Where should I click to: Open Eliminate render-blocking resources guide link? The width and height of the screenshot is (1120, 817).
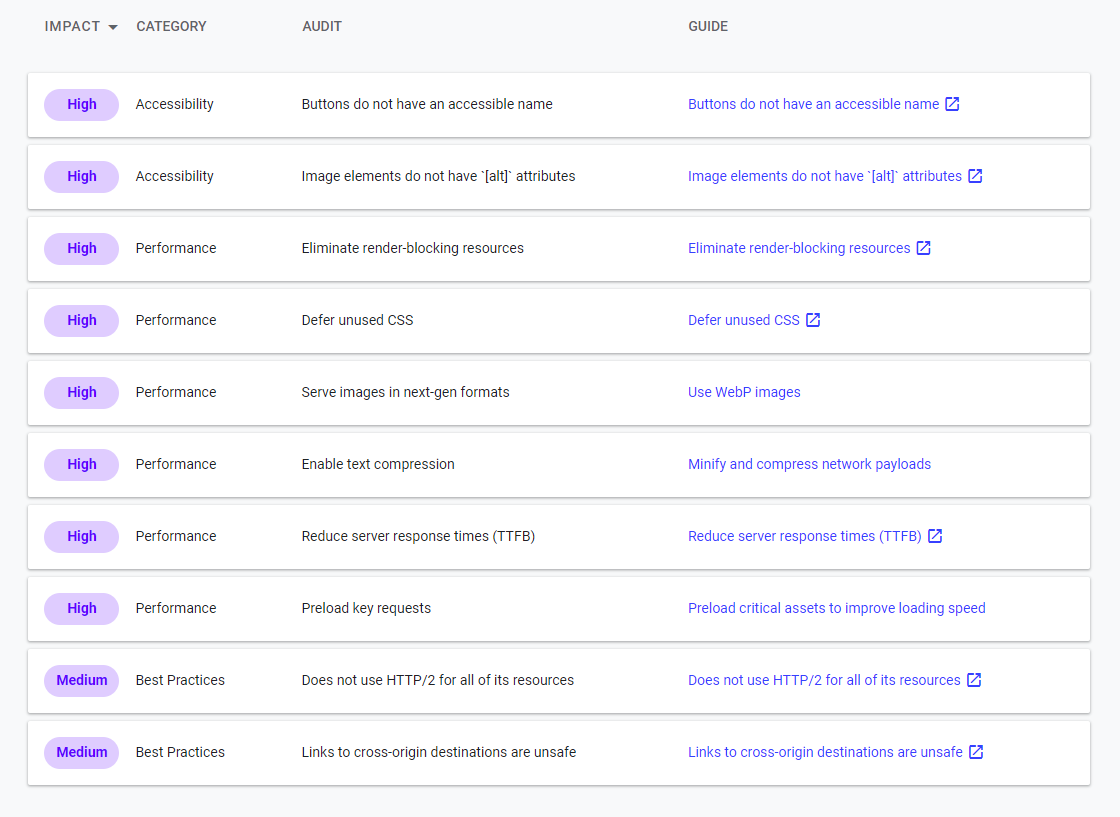[799, 248]
